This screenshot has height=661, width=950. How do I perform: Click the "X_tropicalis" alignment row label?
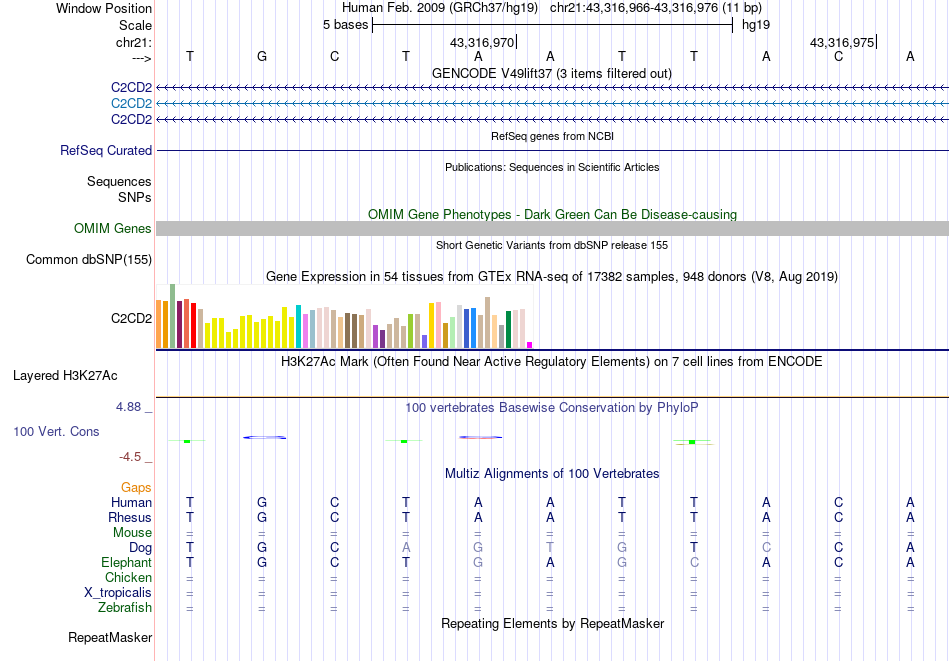pos(118,593)
